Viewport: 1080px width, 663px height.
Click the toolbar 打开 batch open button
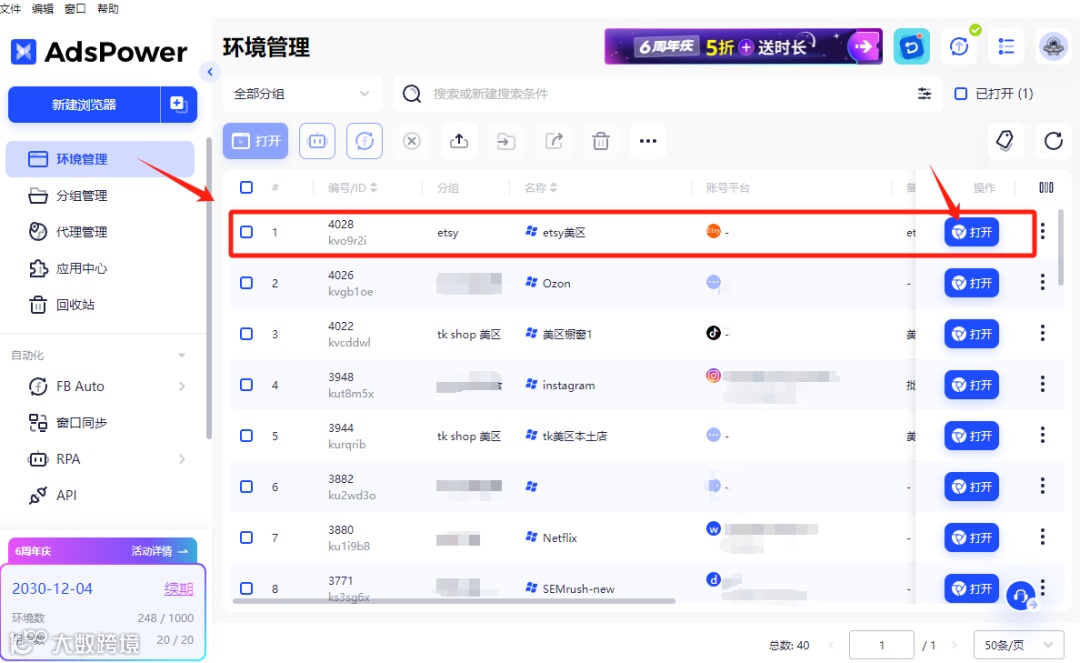click(x=256, y=141)
